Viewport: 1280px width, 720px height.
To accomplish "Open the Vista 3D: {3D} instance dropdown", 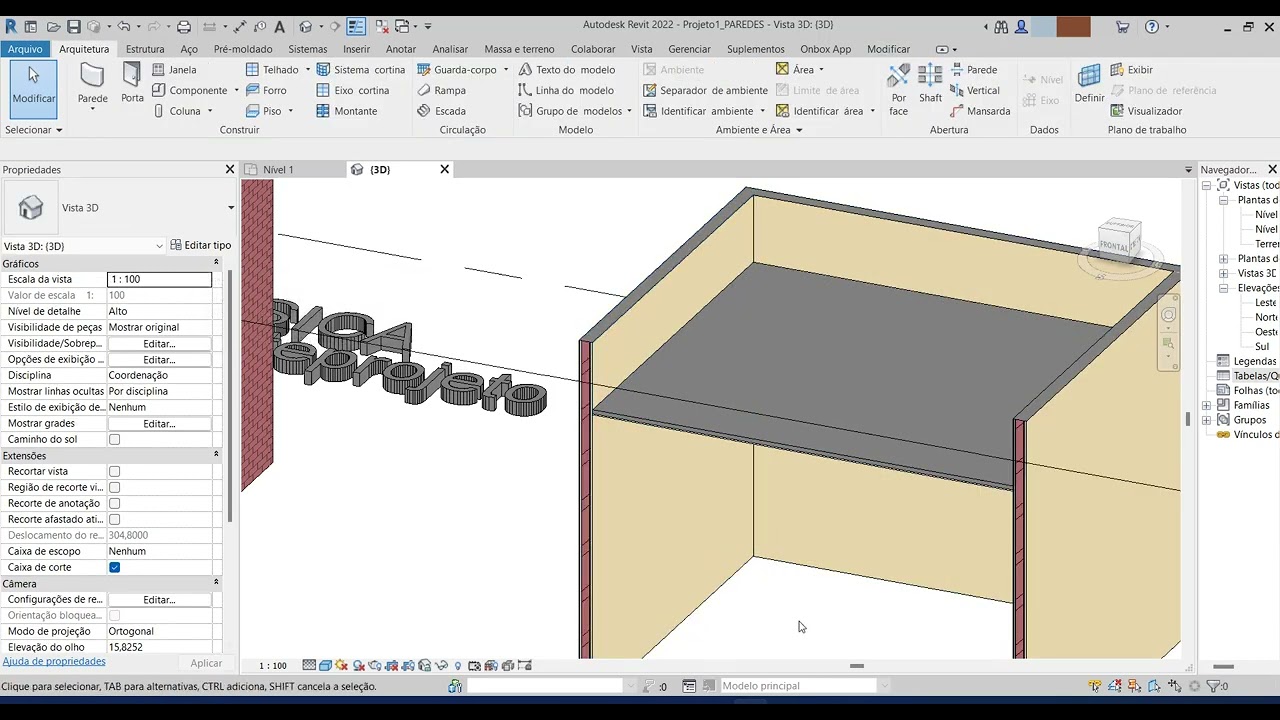I will pos(159,246).
